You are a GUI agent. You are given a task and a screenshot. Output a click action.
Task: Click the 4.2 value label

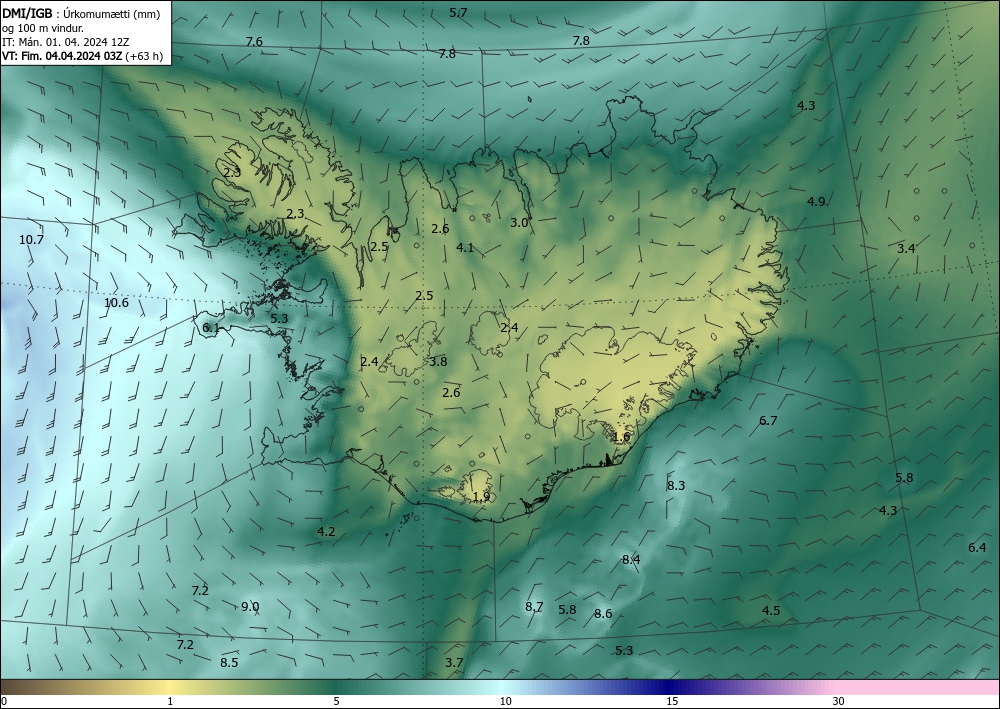(326, 531)
